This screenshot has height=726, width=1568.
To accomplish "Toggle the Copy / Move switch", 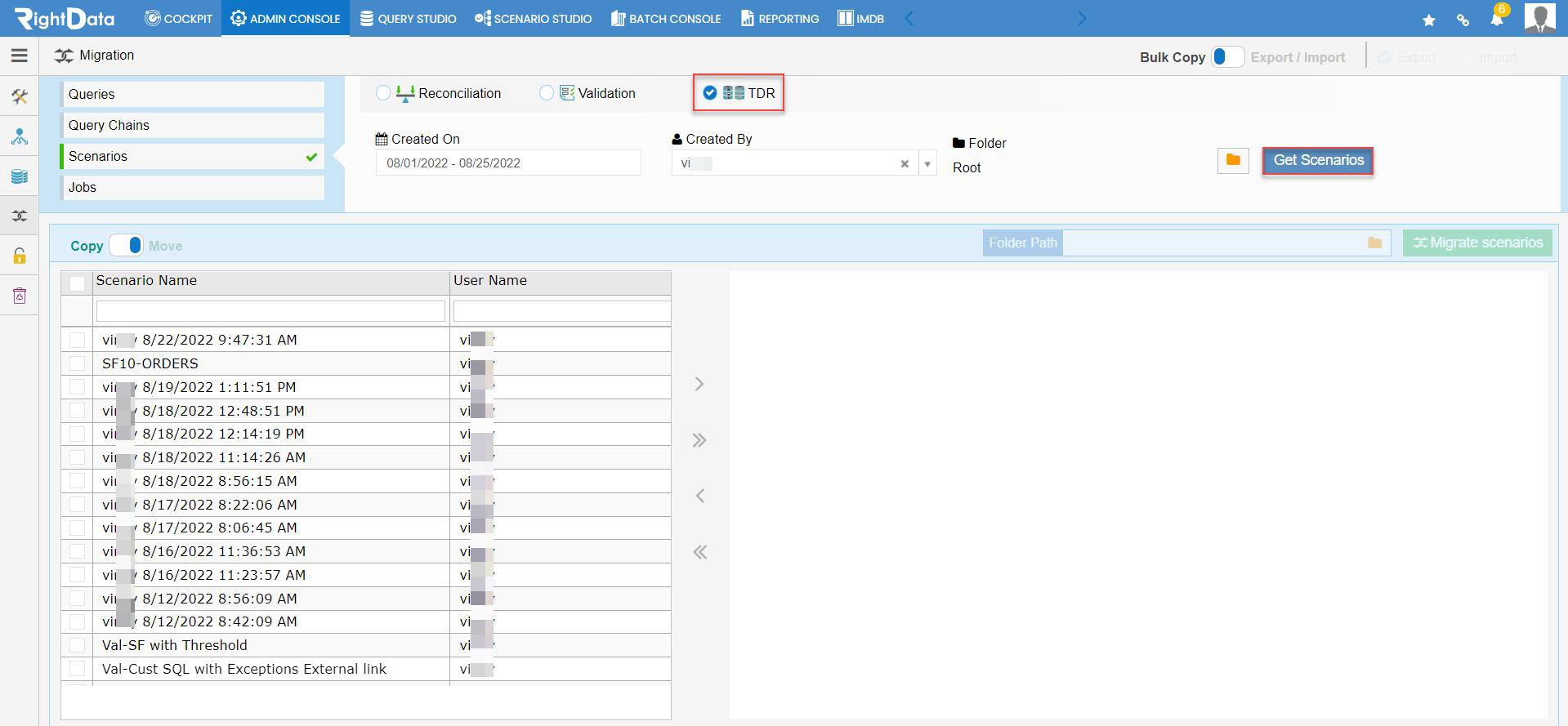I will click(126, 245).
